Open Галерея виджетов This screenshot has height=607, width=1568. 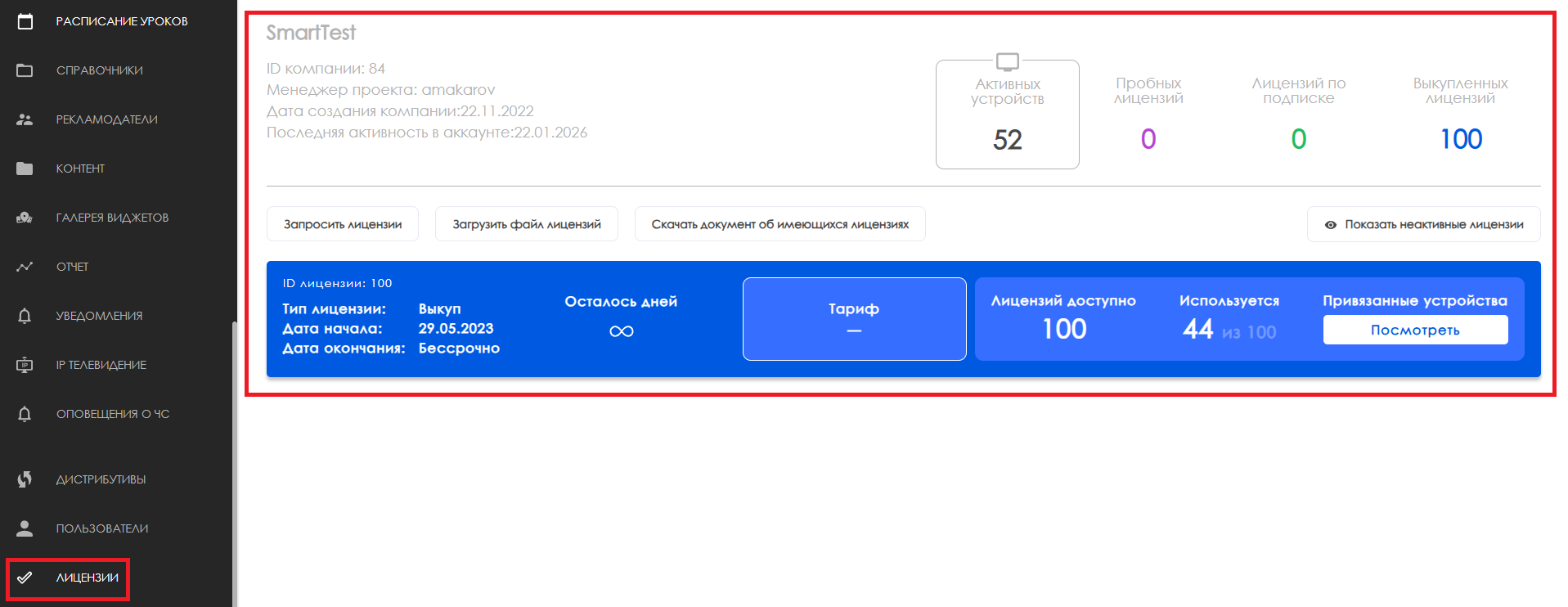pyautogui.click(x=113, y=218)
